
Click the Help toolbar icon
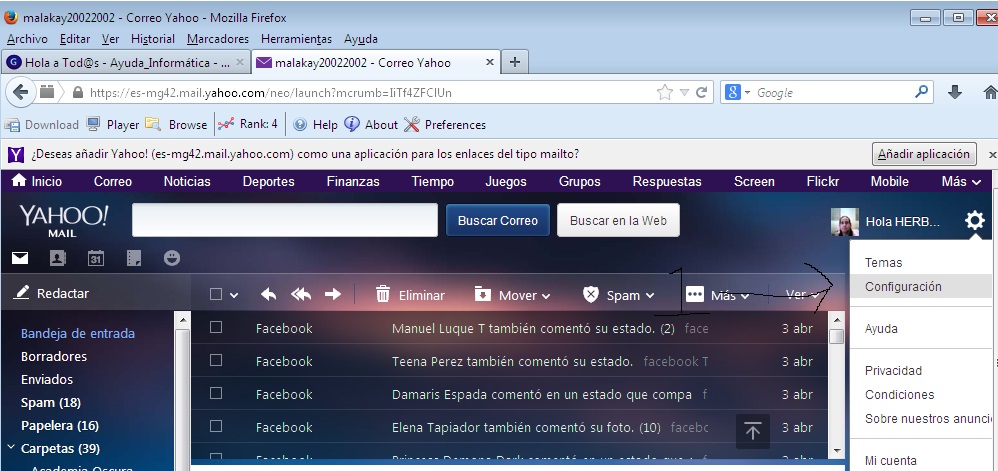pos(315,125)
